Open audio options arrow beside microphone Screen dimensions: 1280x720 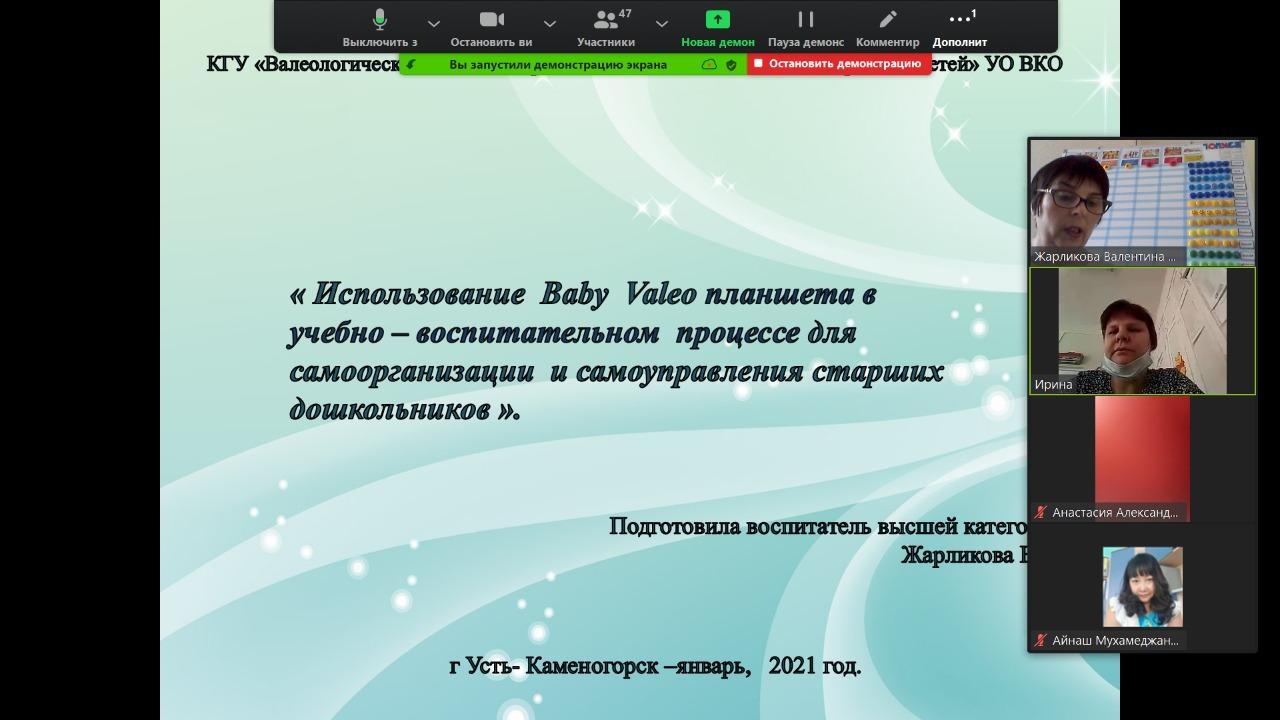tap(433, 22)
